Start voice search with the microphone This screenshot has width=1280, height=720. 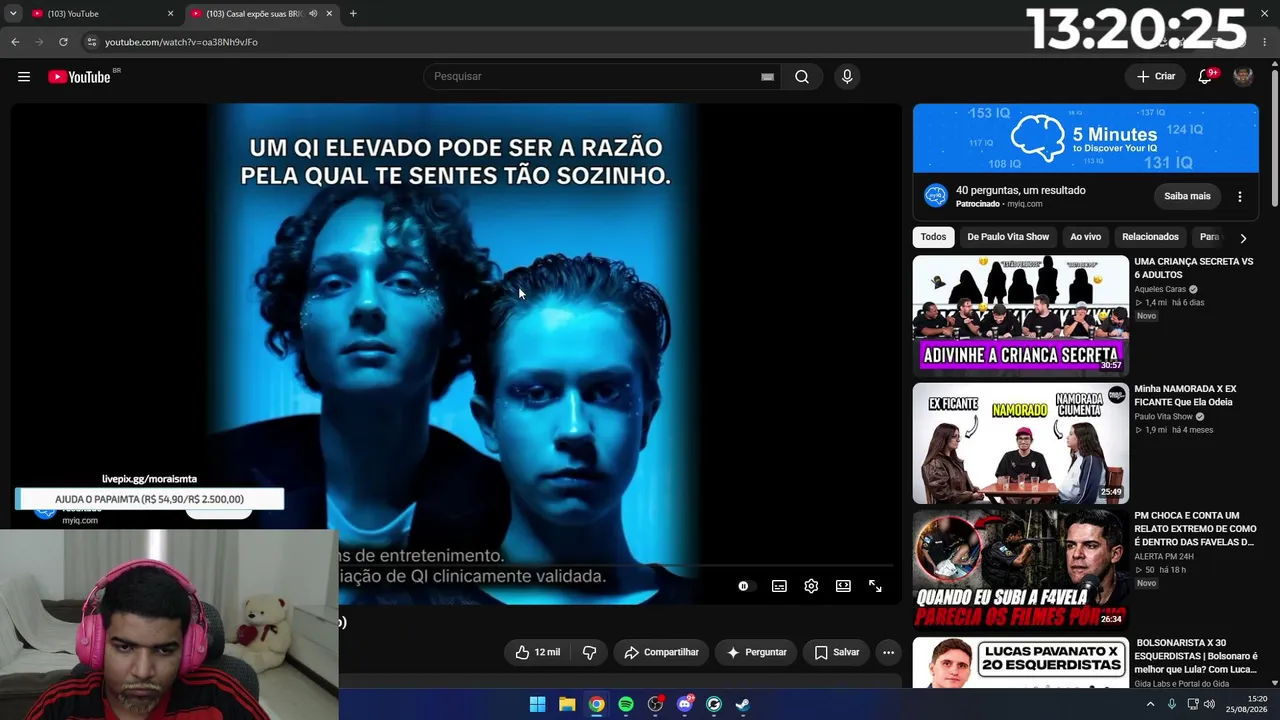[847, 77]
